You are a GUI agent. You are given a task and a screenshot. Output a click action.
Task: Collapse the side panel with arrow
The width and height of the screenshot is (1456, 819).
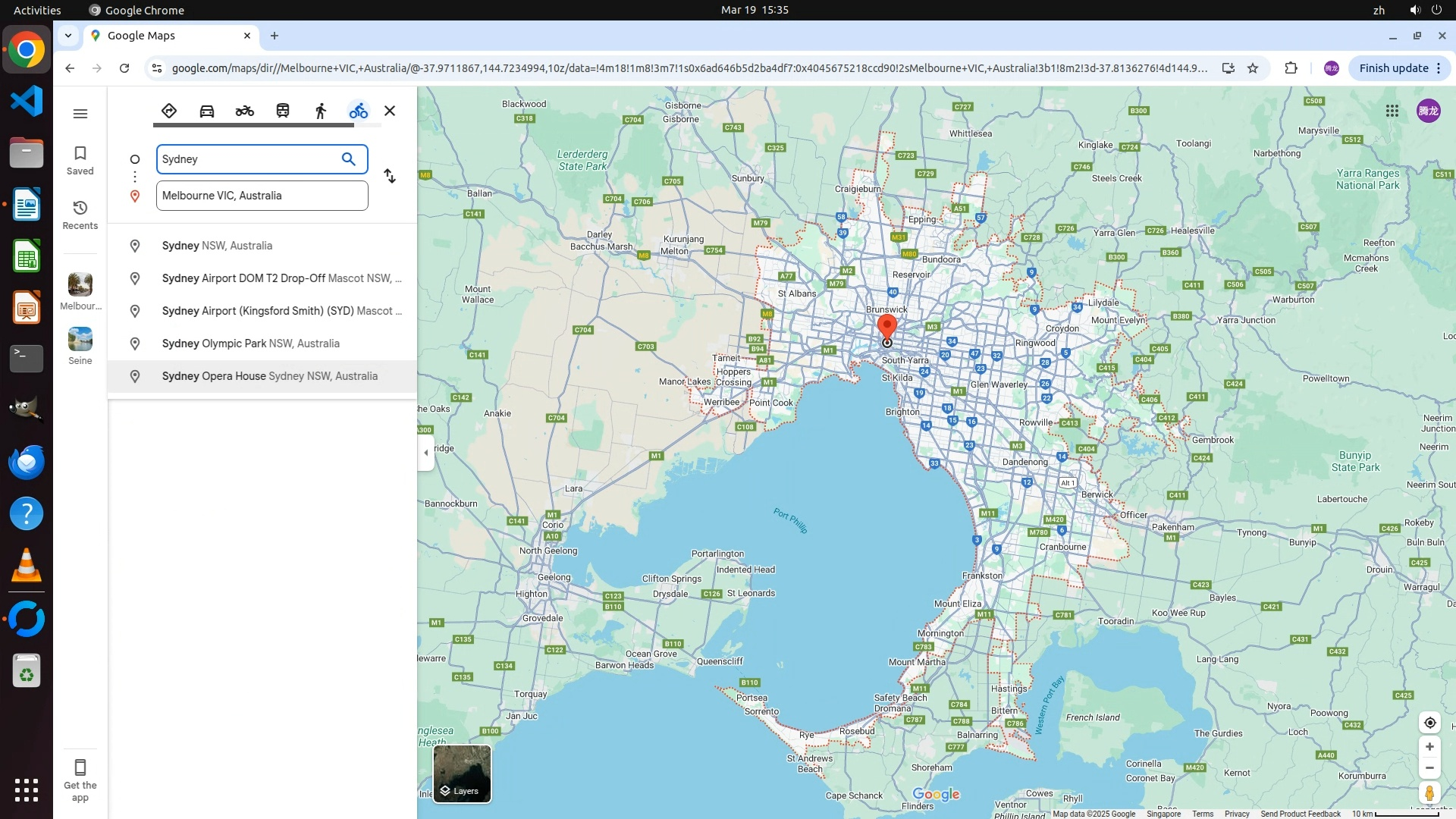pyautogui.click(x=425, y=453)
